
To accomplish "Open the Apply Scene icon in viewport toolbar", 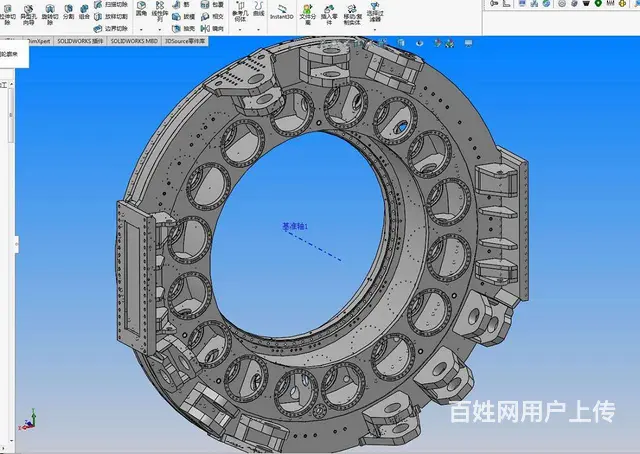I will coord(450,43).
